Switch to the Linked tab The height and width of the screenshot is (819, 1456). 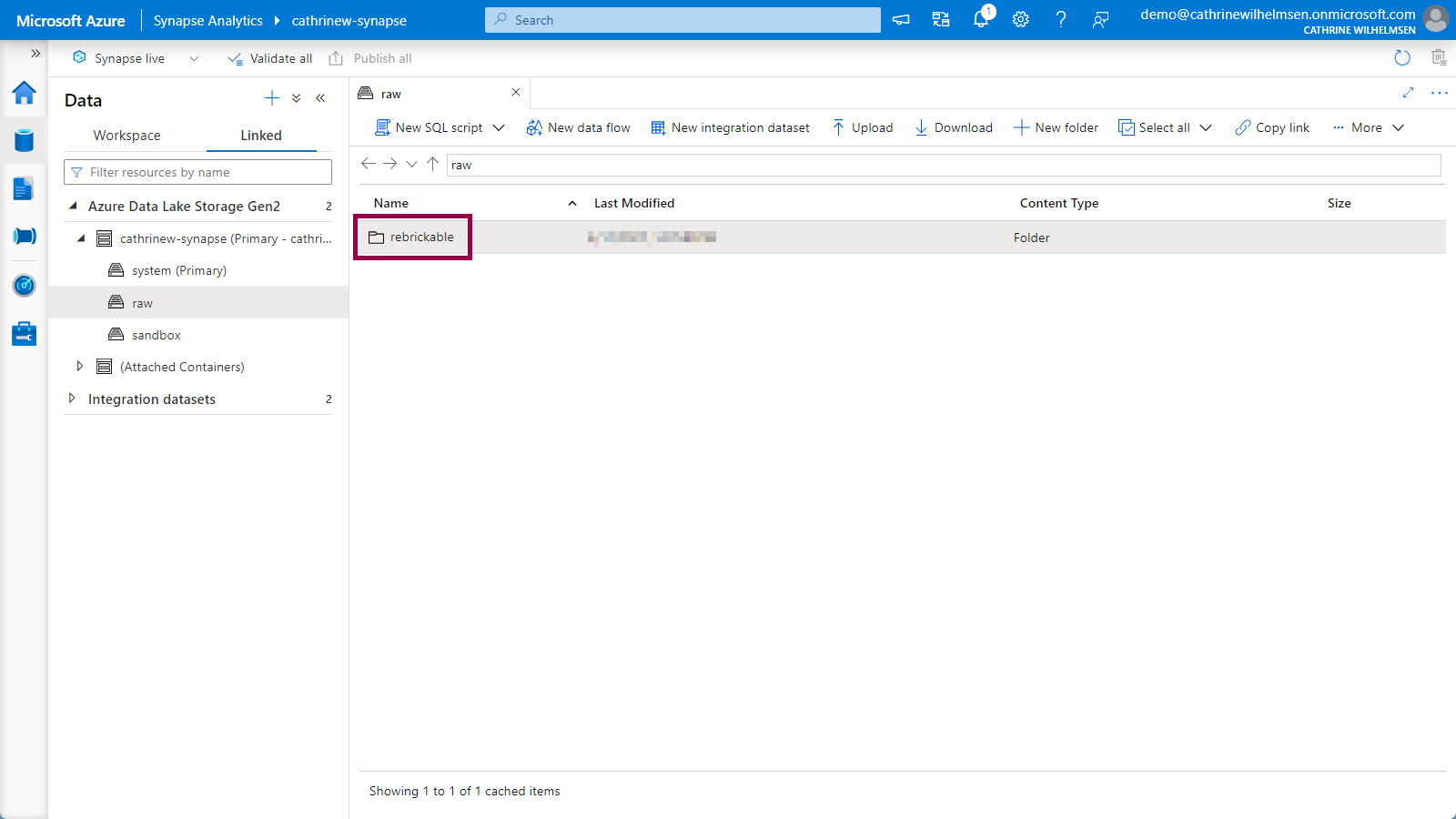[x=261, y=136]
